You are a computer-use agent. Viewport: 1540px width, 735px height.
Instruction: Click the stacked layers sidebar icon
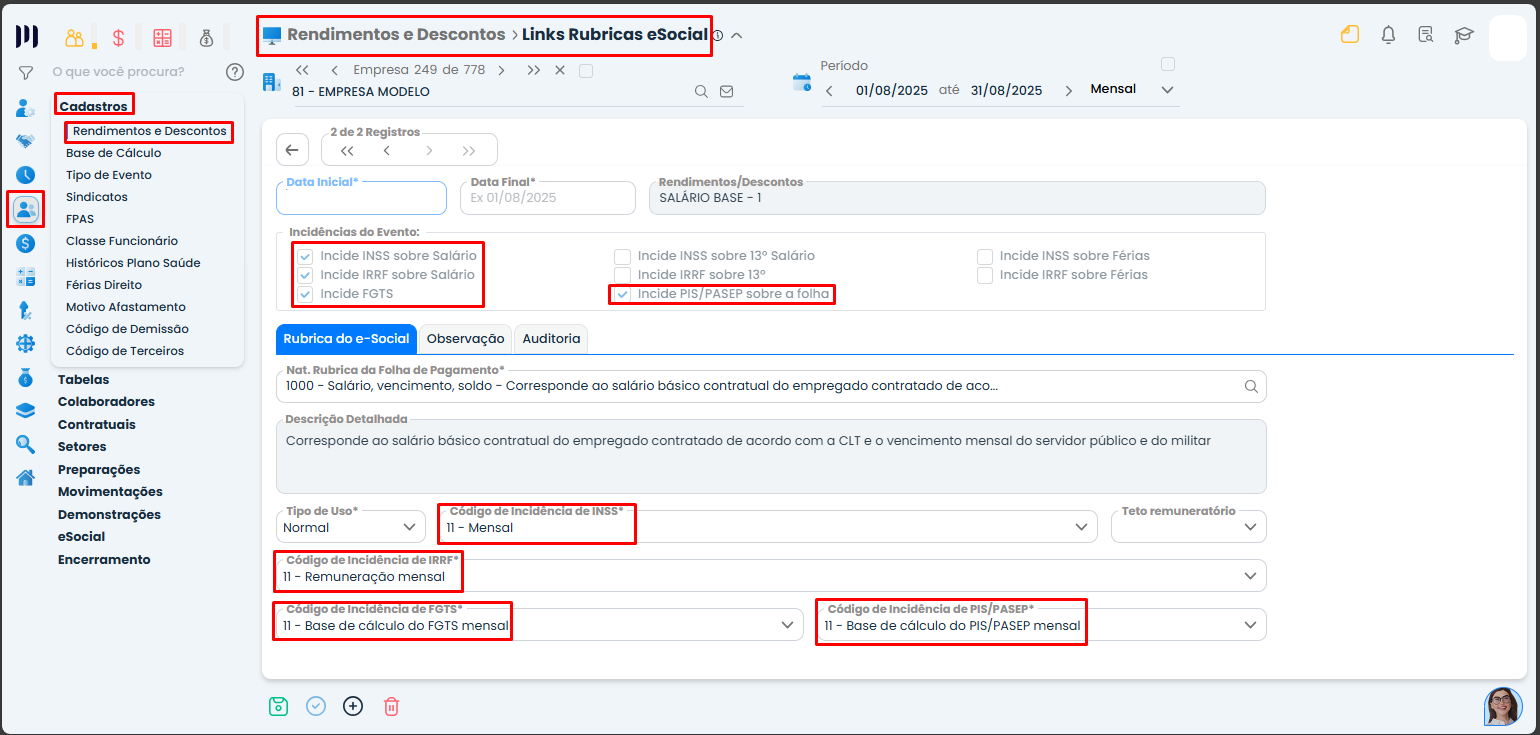click(26, 411)
